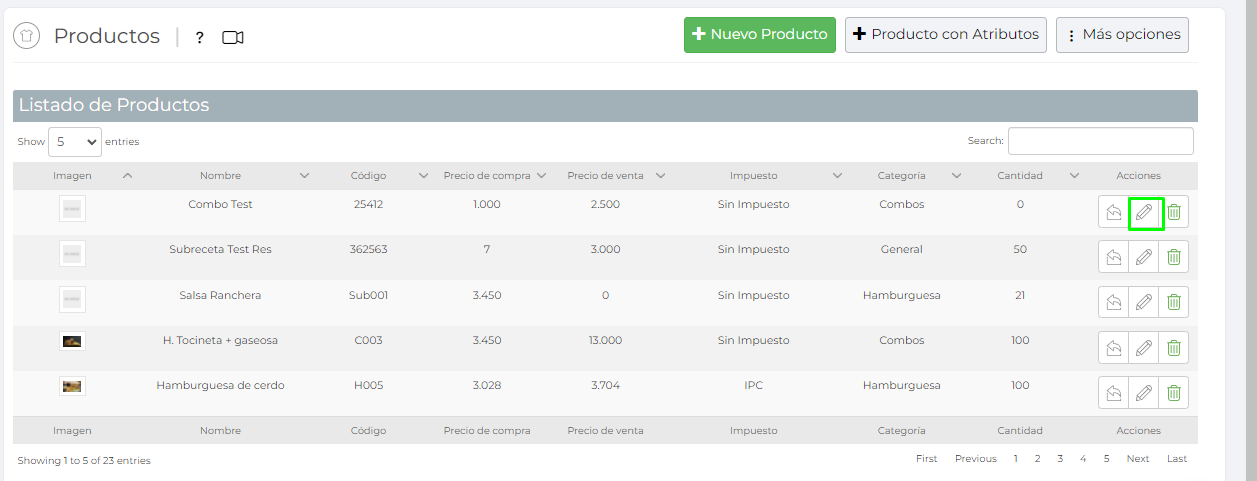1257x481 pixels.
Task: Sort by the Impuesto column header
Action: pos(753,176)
